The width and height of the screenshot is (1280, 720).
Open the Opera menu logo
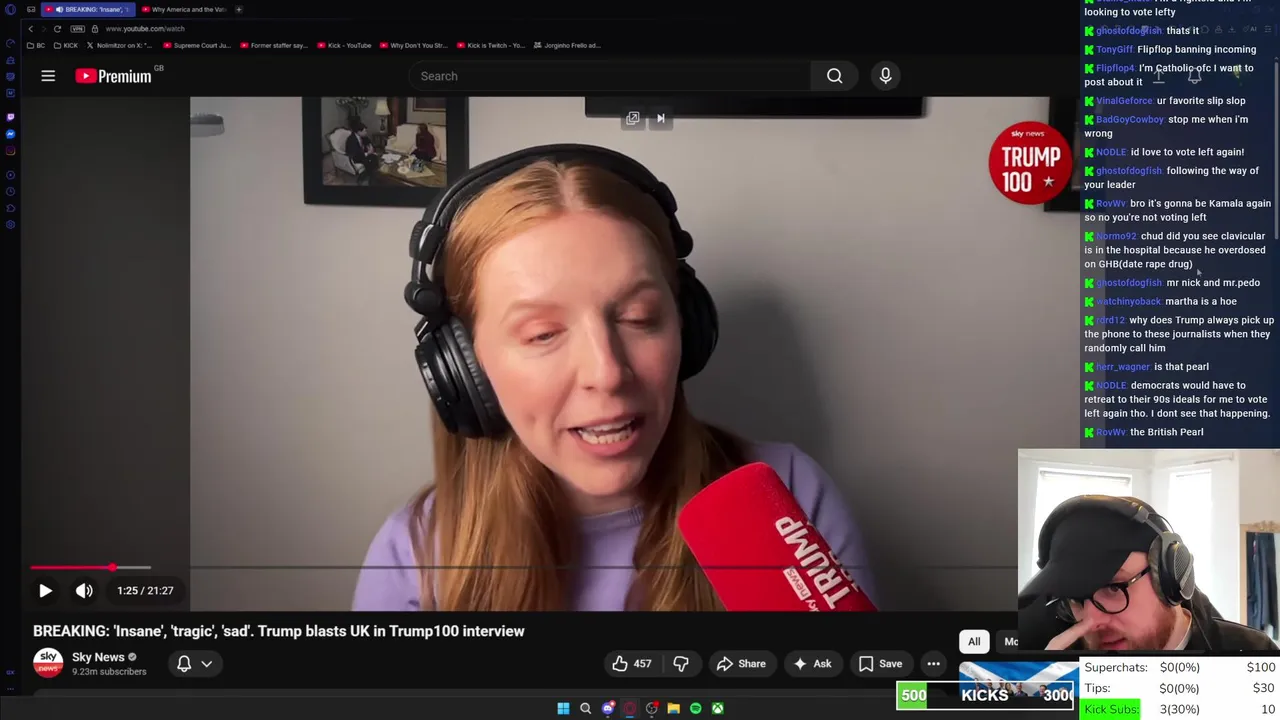(x=11, y=10)
